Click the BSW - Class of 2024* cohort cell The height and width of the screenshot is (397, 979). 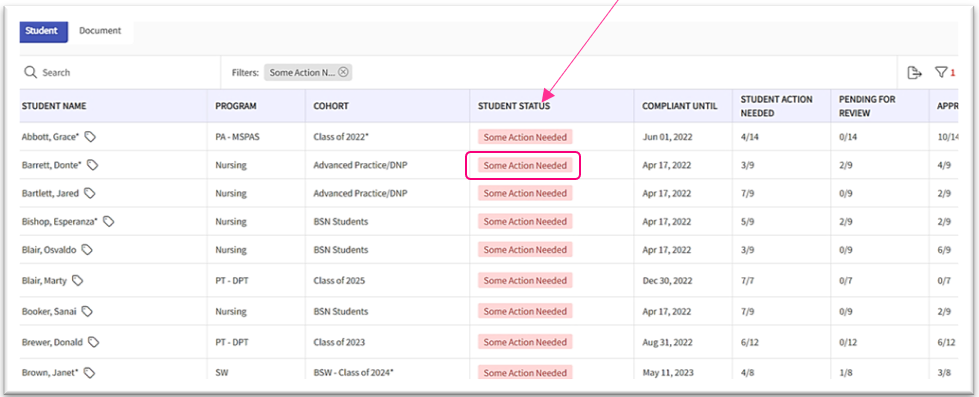pos(353,373)
